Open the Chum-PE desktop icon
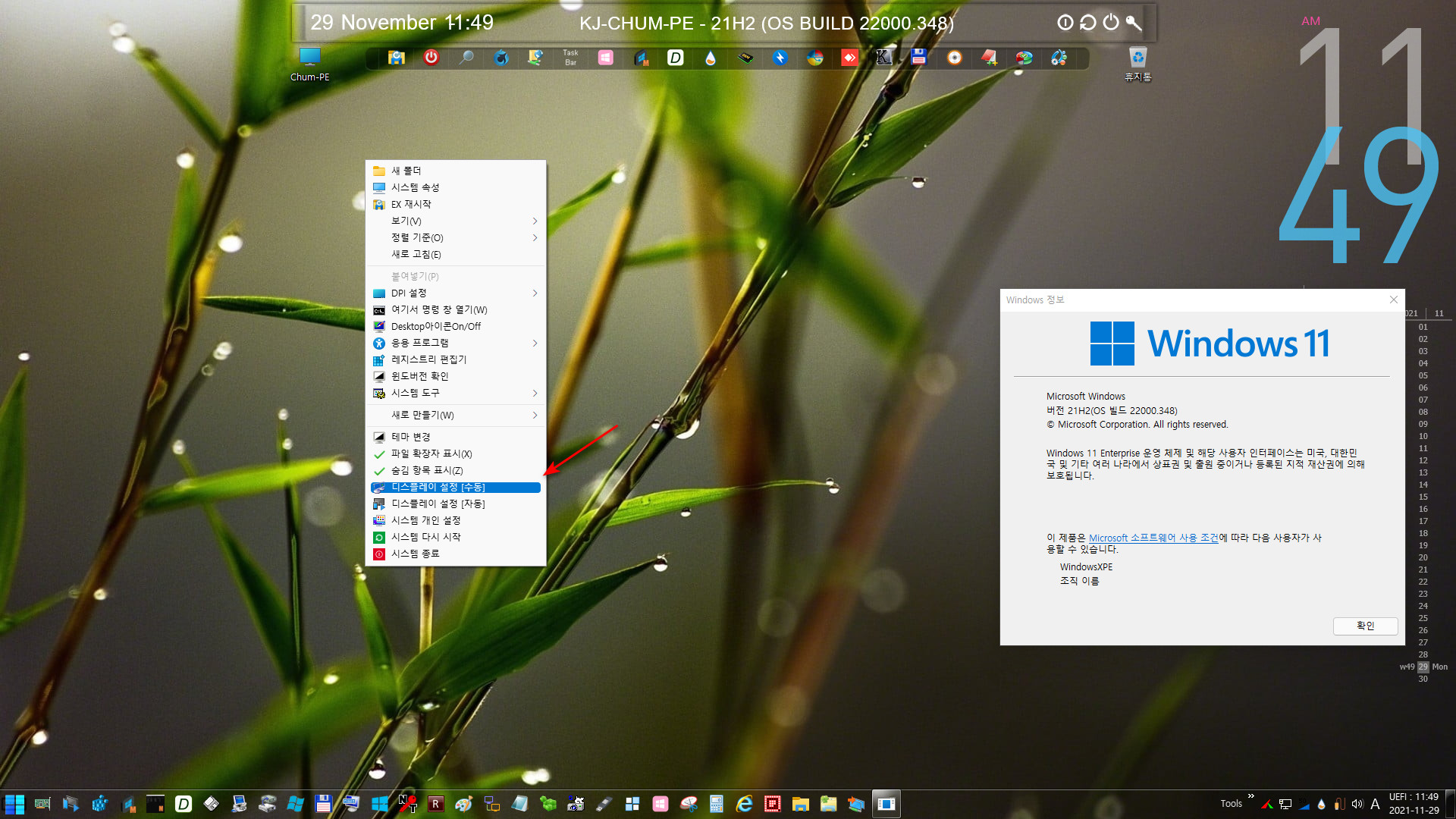The image size is (1456, 819). [x=309, y=64]
